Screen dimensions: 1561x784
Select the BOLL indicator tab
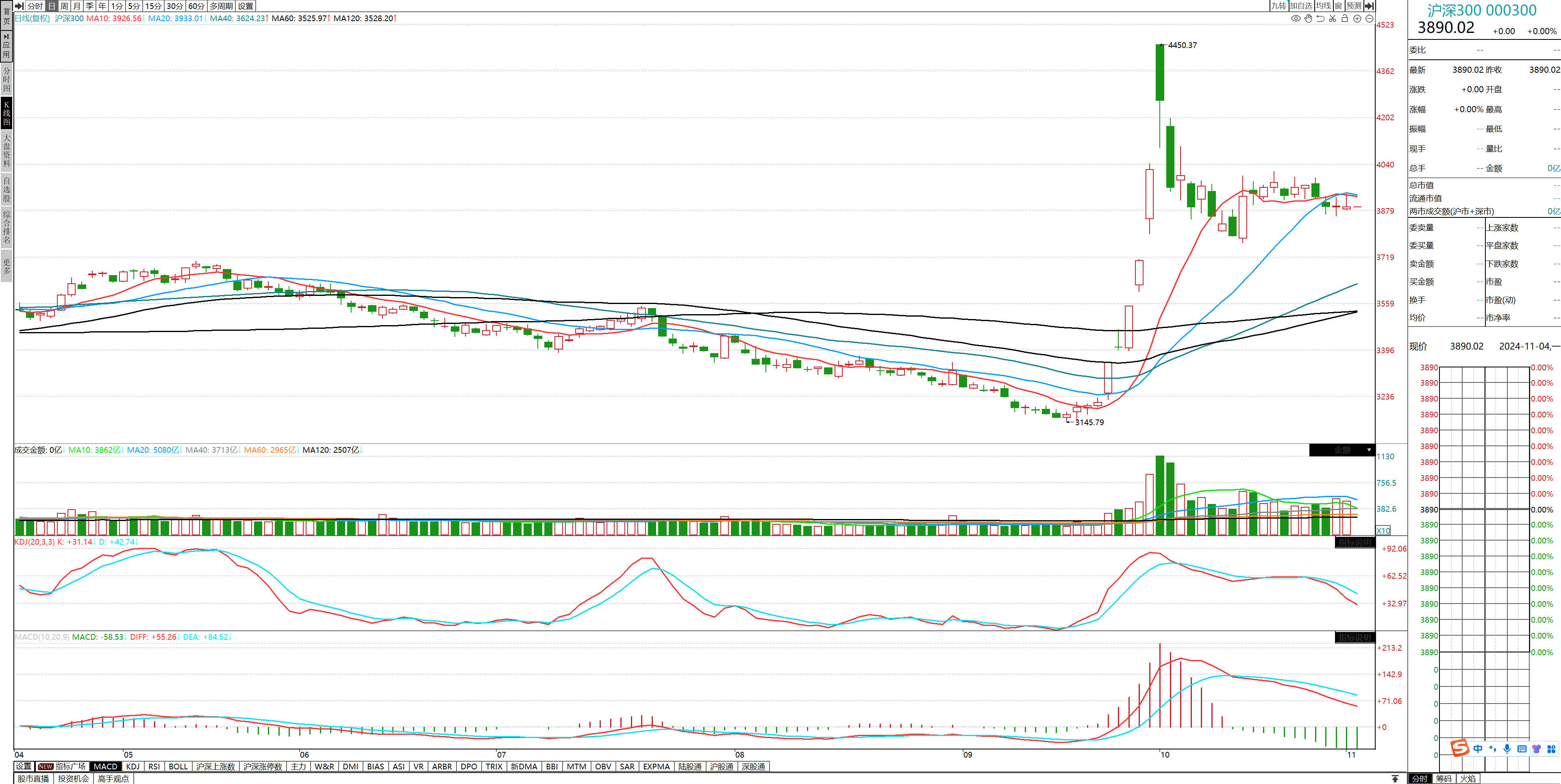[x=178, y=767]
